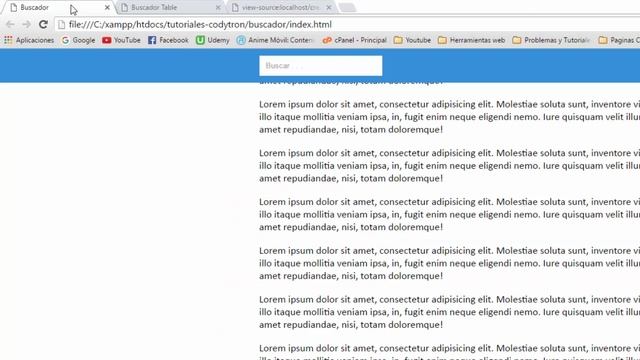
Task: Go back with the back arrow
Action: pyautogui.click(x=10, y=24)
